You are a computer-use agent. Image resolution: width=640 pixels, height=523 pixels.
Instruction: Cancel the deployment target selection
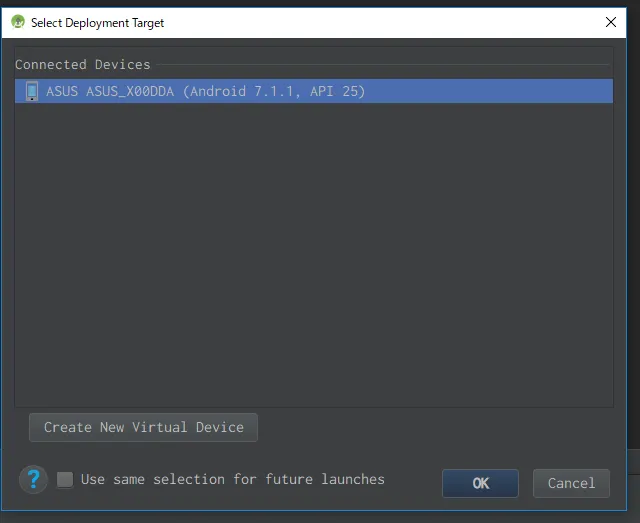point(571,483)
